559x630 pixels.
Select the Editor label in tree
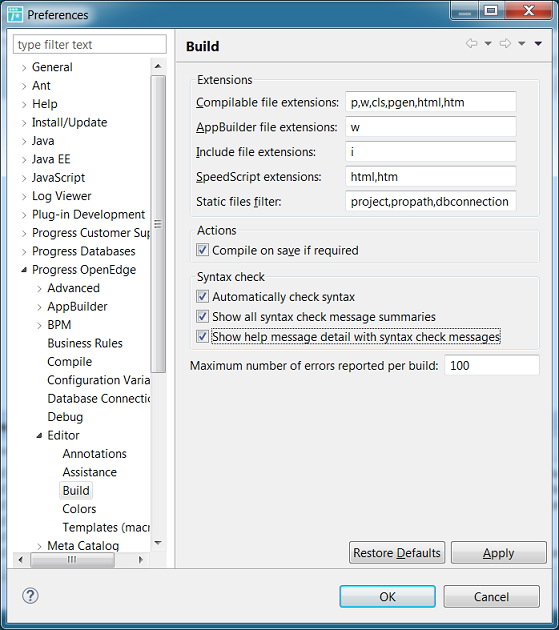(63, 435)
